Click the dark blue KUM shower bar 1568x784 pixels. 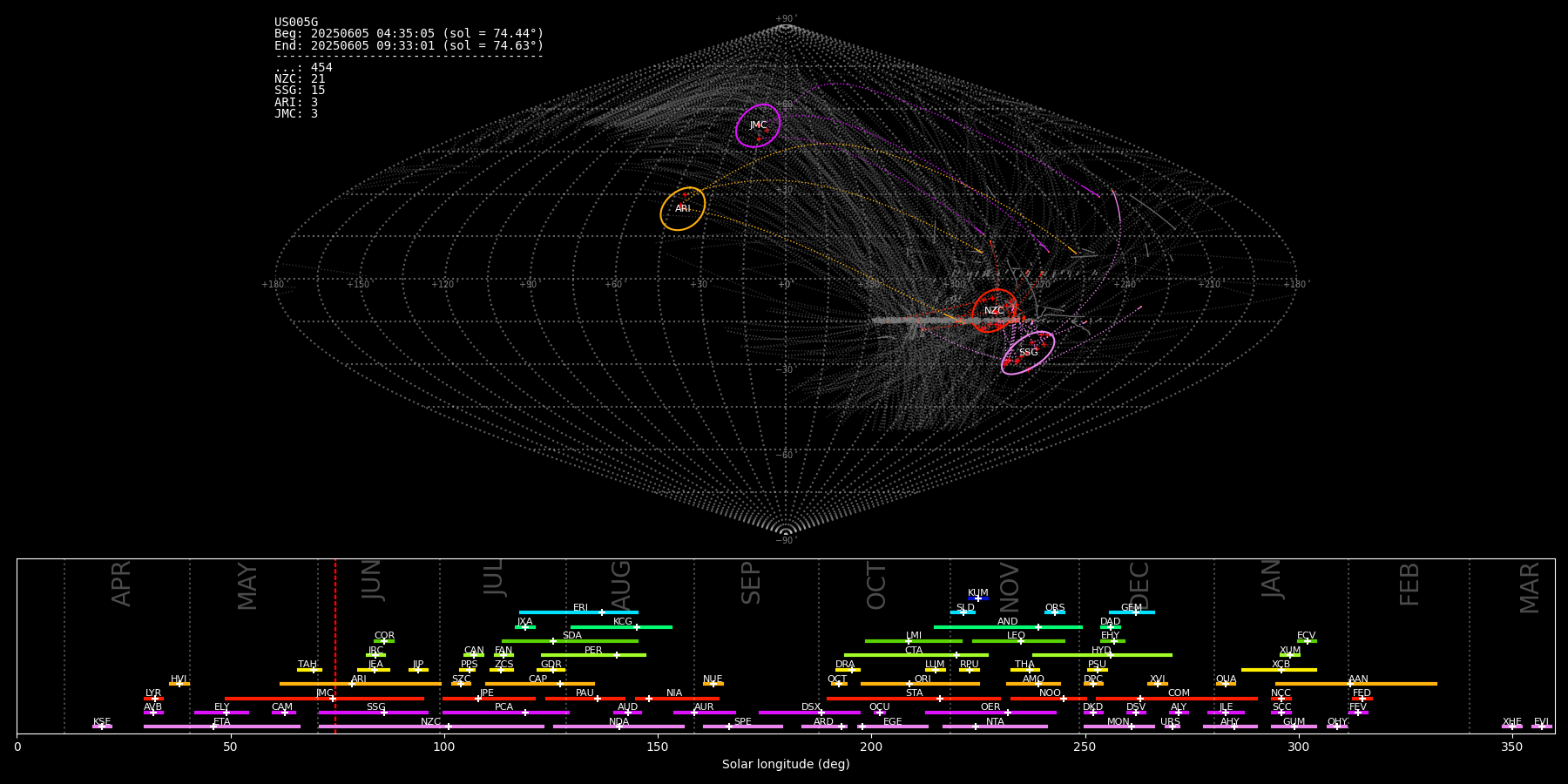[978, 598]
